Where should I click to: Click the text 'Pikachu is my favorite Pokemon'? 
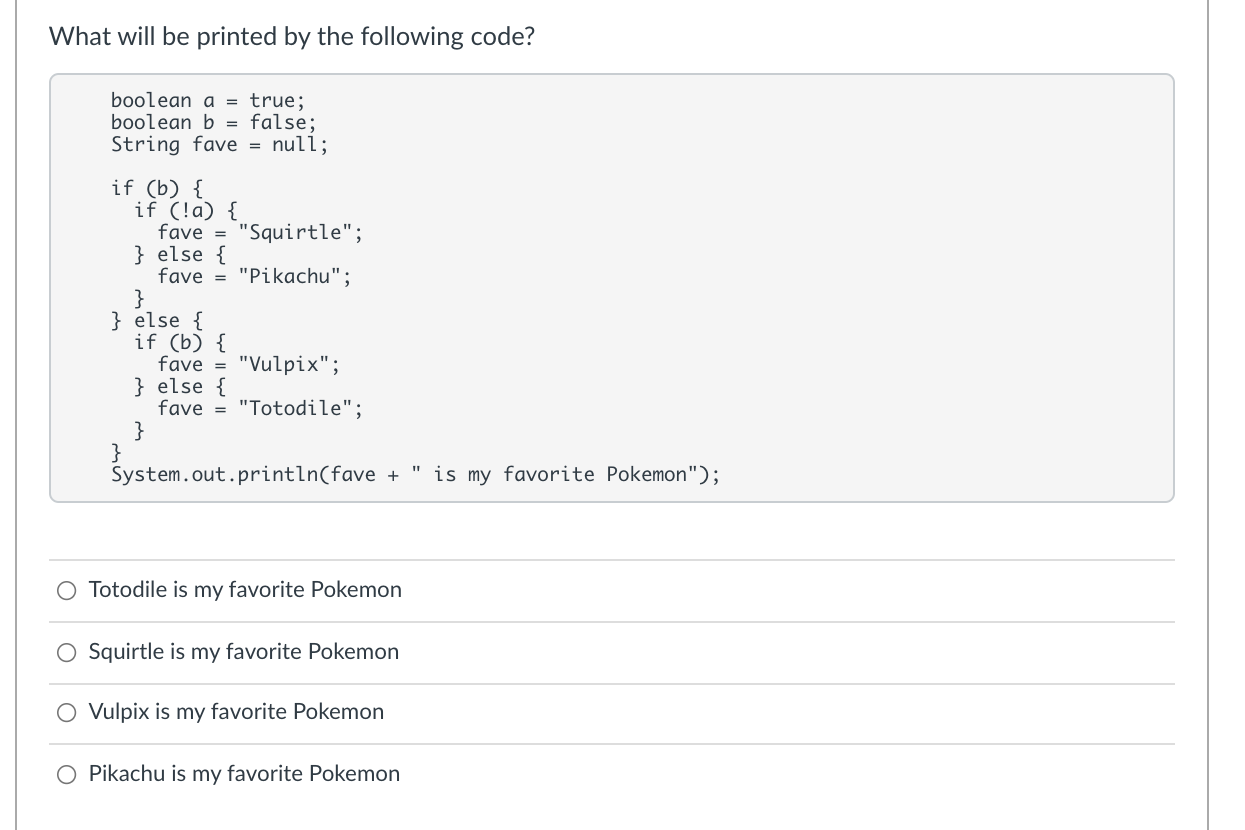pyautogui.click(x=243, y=773)
